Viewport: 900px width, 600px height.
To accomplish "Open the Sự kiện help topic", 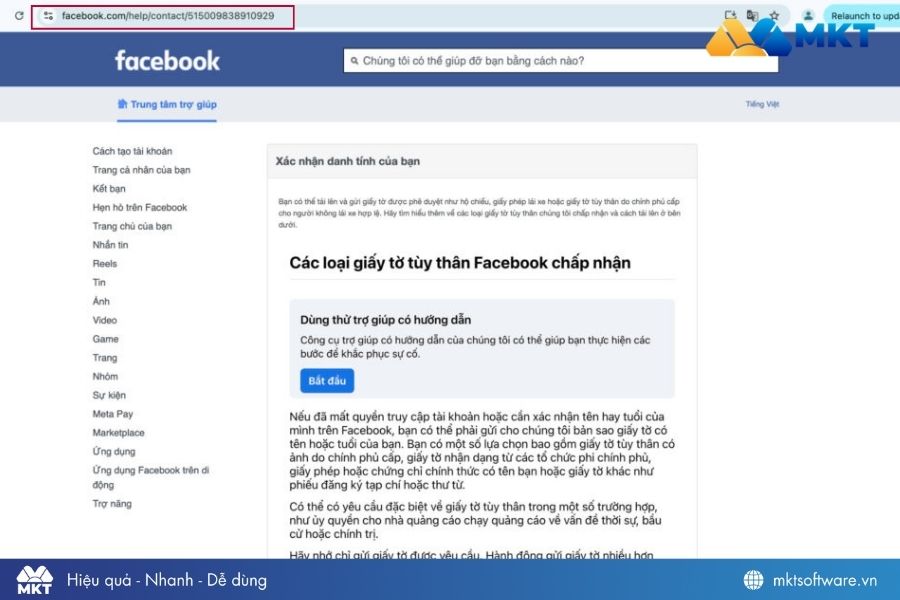I will [108, 395].
